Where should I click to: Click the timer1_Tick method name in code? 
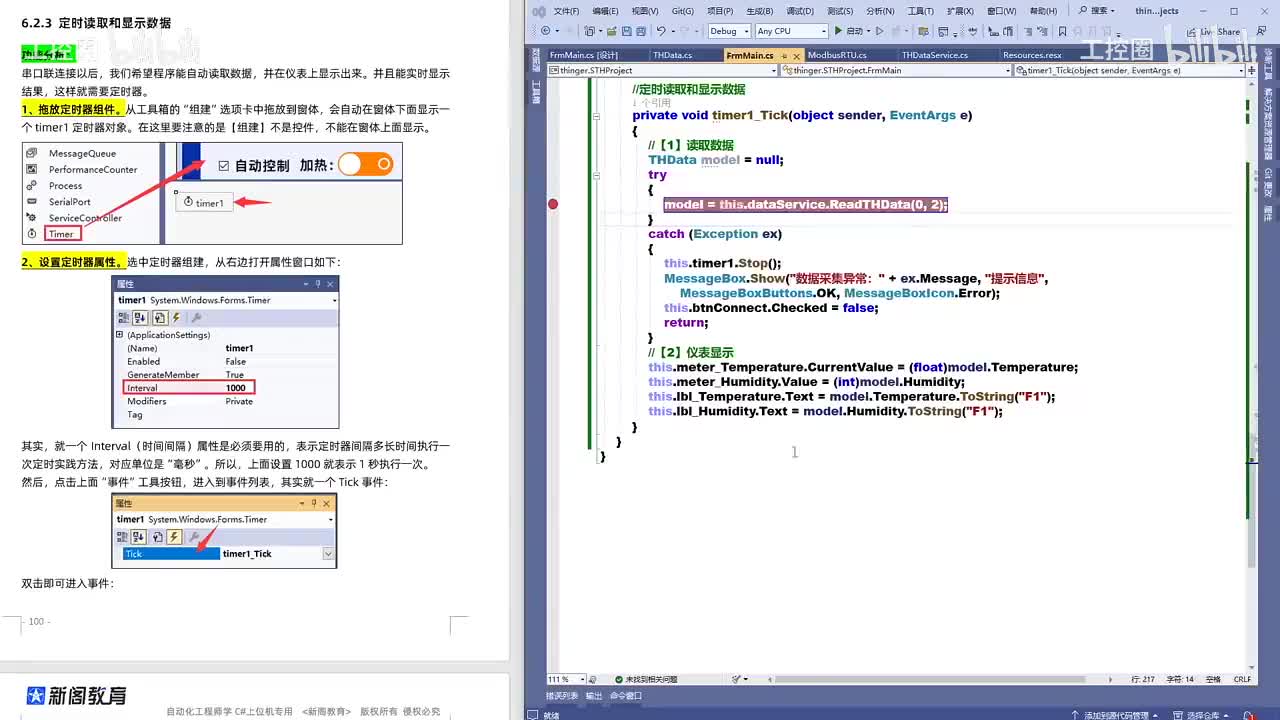coord(750,115)
